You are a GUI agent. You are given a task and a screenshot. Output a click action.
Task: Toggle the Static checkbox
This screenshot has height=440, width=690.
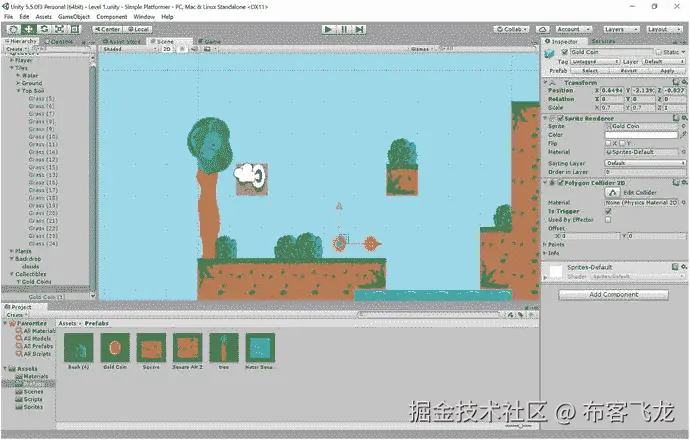(x=659, y=52)
